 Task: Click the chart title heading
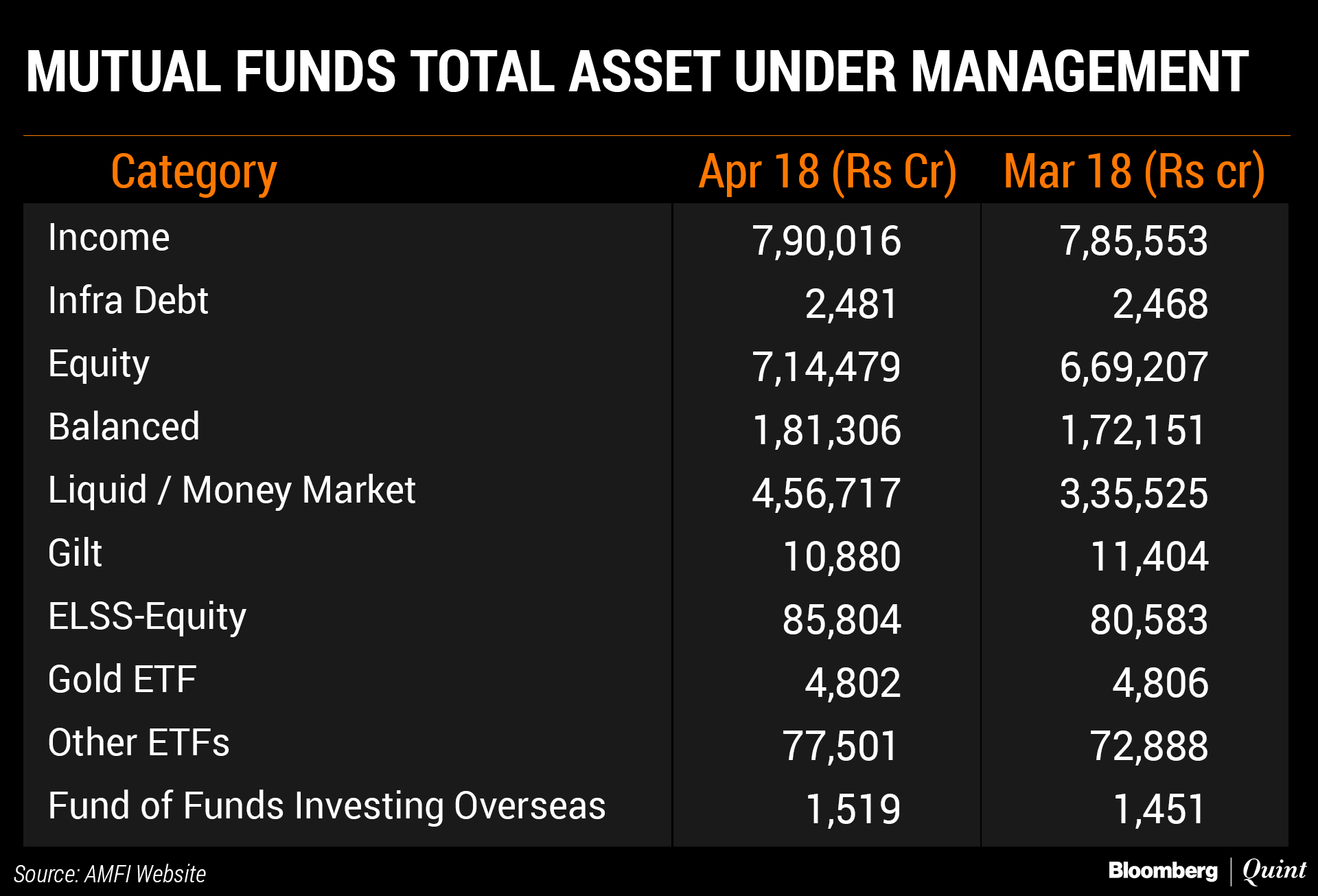(x=637, y=71)
